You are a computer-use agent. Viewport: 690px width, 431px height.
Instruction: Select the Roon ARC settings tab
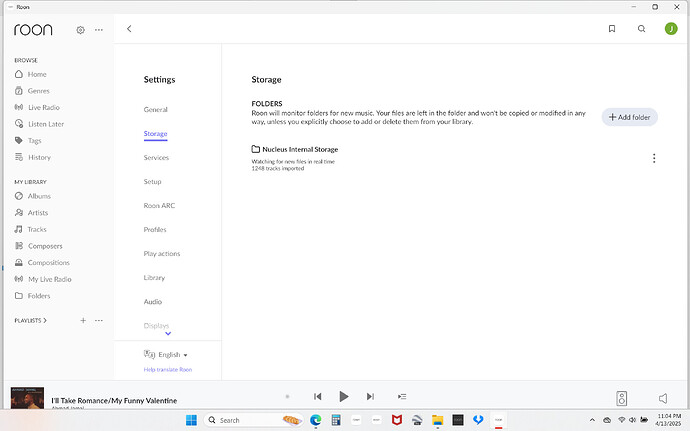pyautogui.click(x=159, y=206)
